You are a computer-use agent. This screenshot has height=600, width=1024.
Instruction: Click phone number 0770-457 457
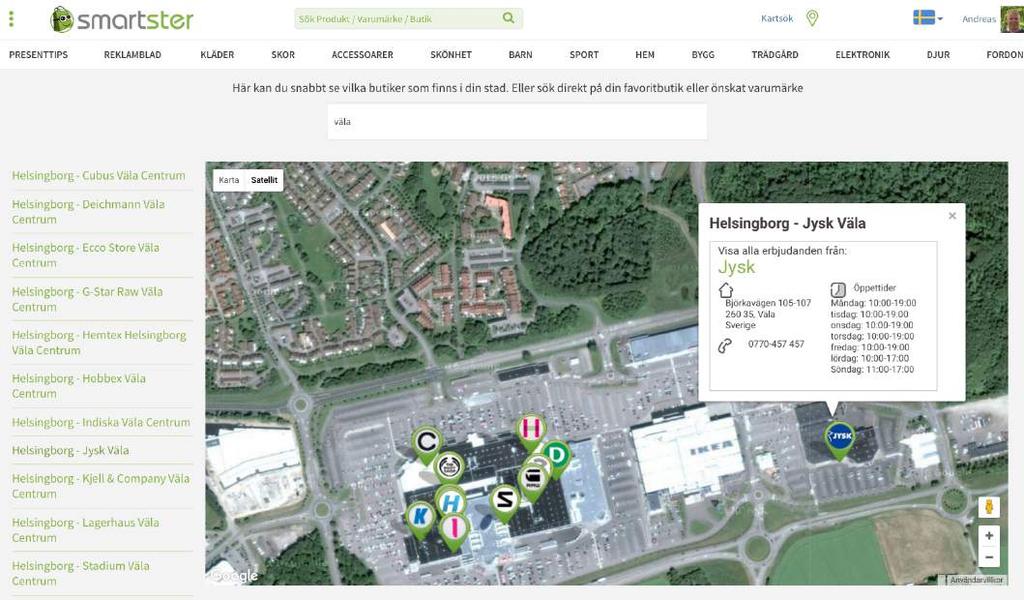click(776, 344)
